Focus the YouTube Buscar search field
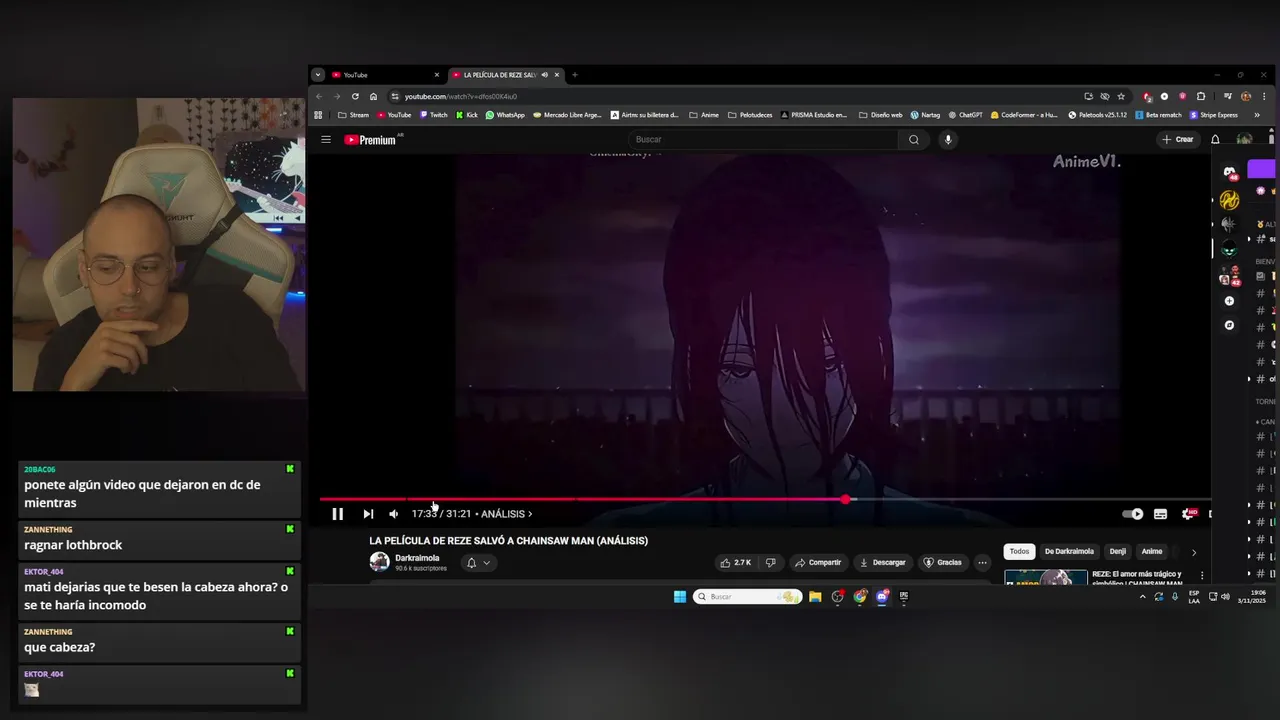1280x720 pixels. (x=763, y=140)
